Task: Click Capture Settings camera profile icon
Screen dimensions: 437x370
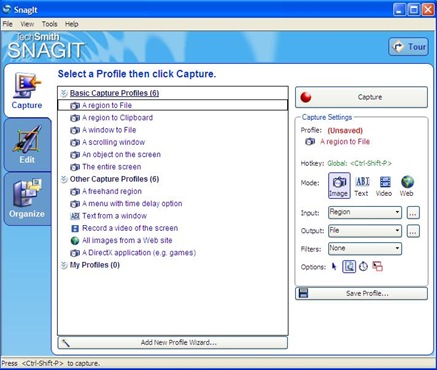Action: [x=310, y=142]
